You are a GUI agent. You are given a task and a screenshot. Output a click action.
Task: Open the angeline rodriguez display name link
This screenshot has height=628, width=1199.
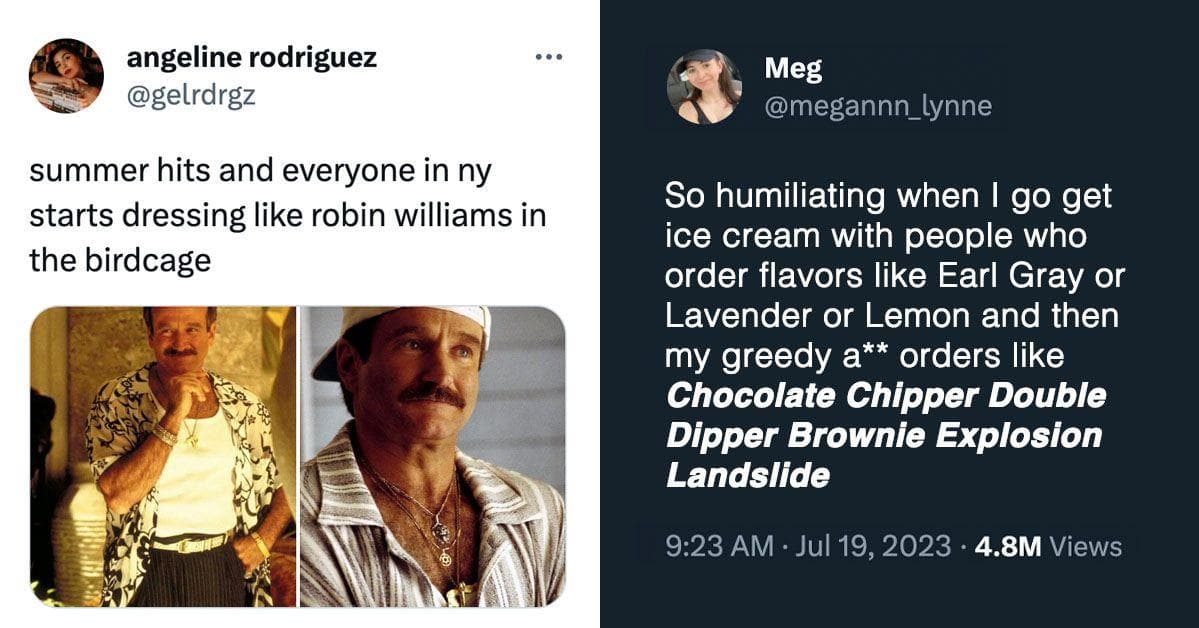pos(251,58)
